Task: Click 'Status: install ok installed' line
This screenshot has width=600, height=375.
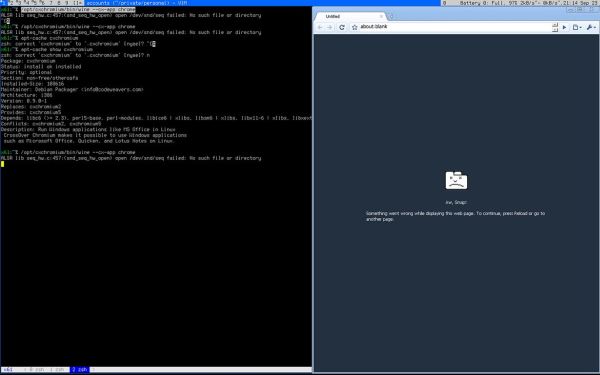Action: pyautogui.click(x=41, y=67)
